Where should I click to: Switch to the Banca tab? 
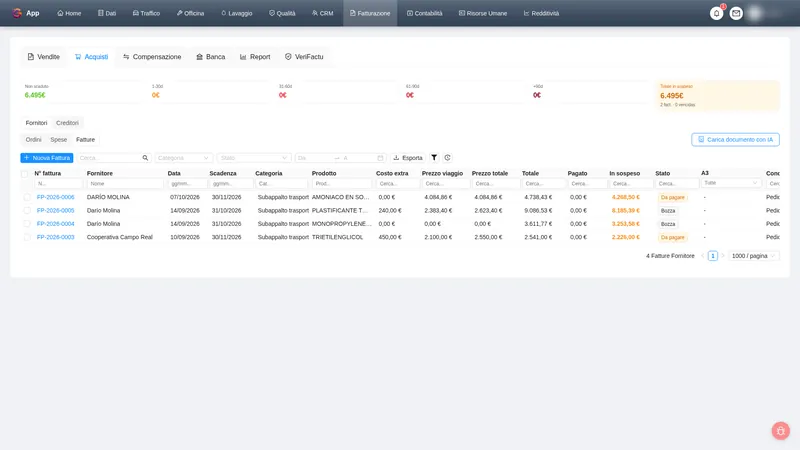211,57
